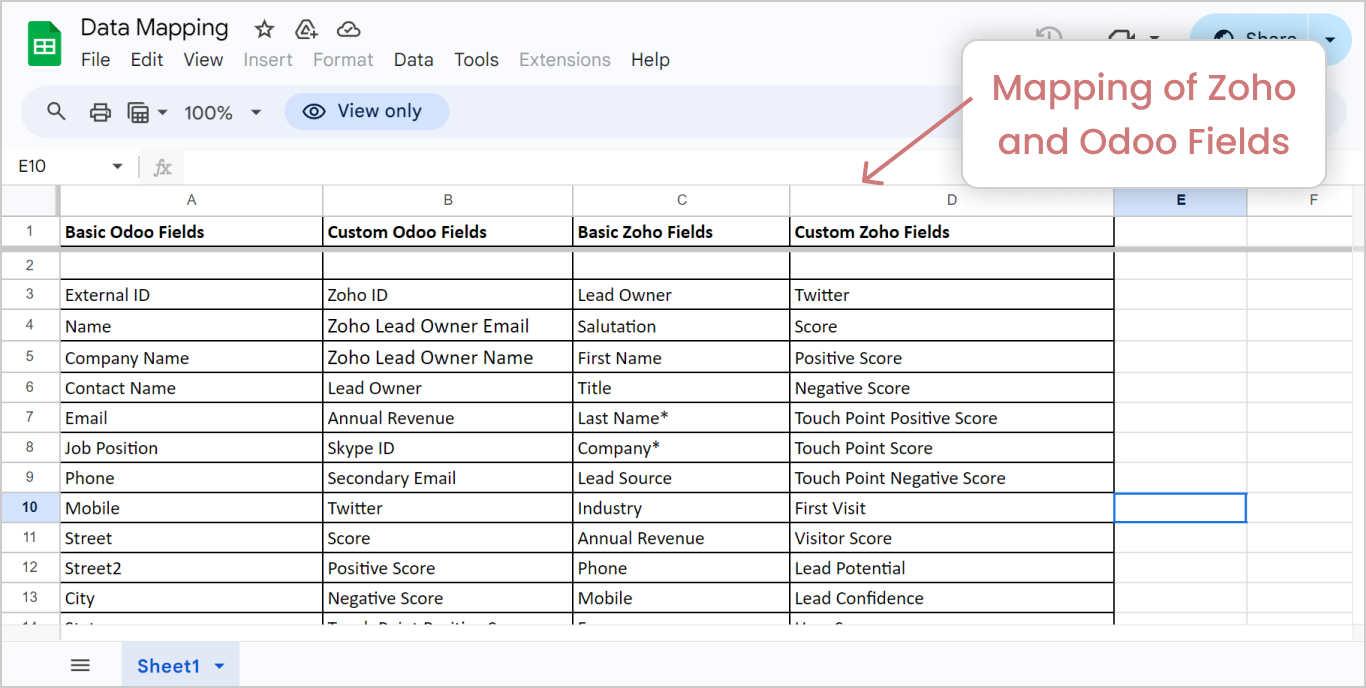This screenshot has width=1366, height=688.
Task: Open the all sheets list icon
Action: (80, 664)
